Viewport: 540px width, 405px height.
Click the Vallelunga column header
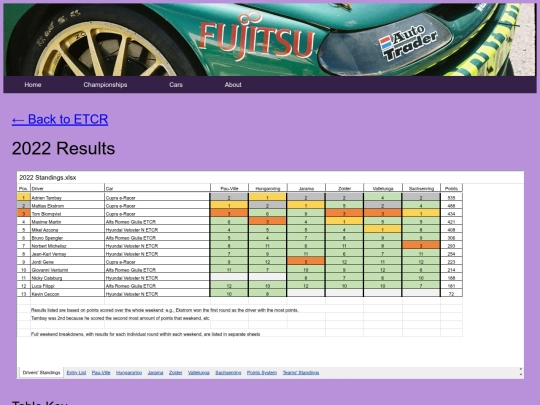(383, 188)
